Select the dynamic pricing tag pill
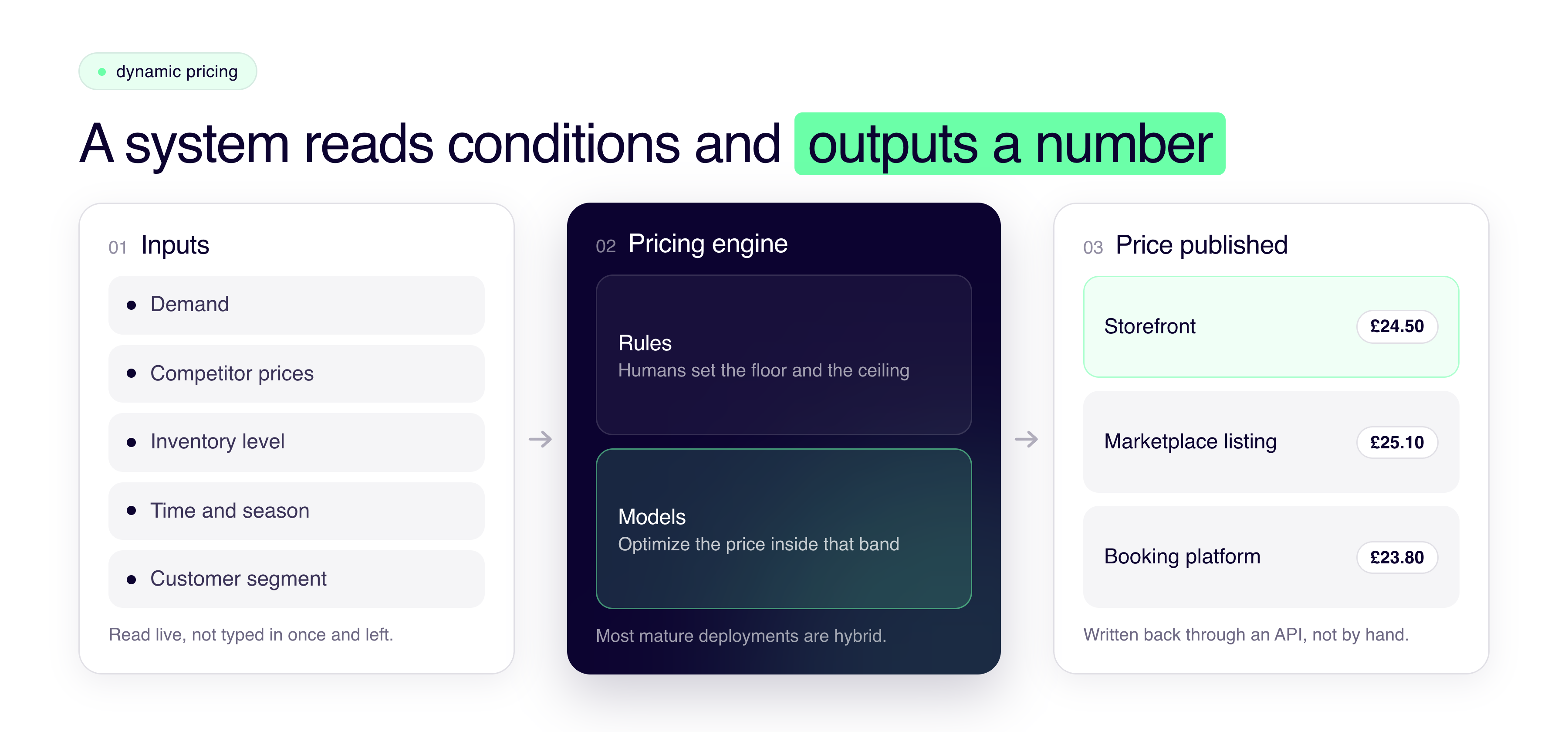Image resolution: width=1568 pixels, height=732 pixels. (x=167, y=71)
